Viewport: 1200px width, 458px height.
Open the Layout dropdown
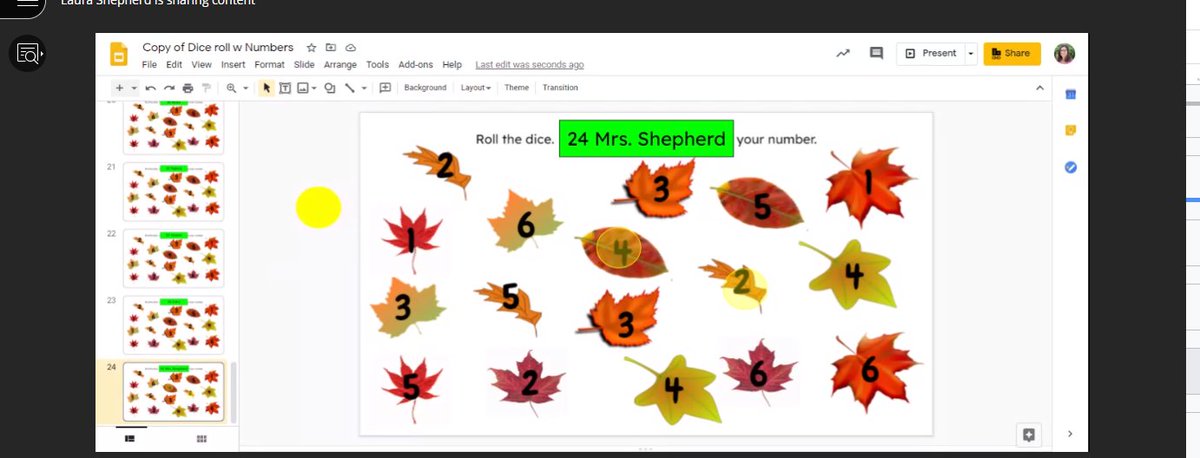click(x=476, y=88)
